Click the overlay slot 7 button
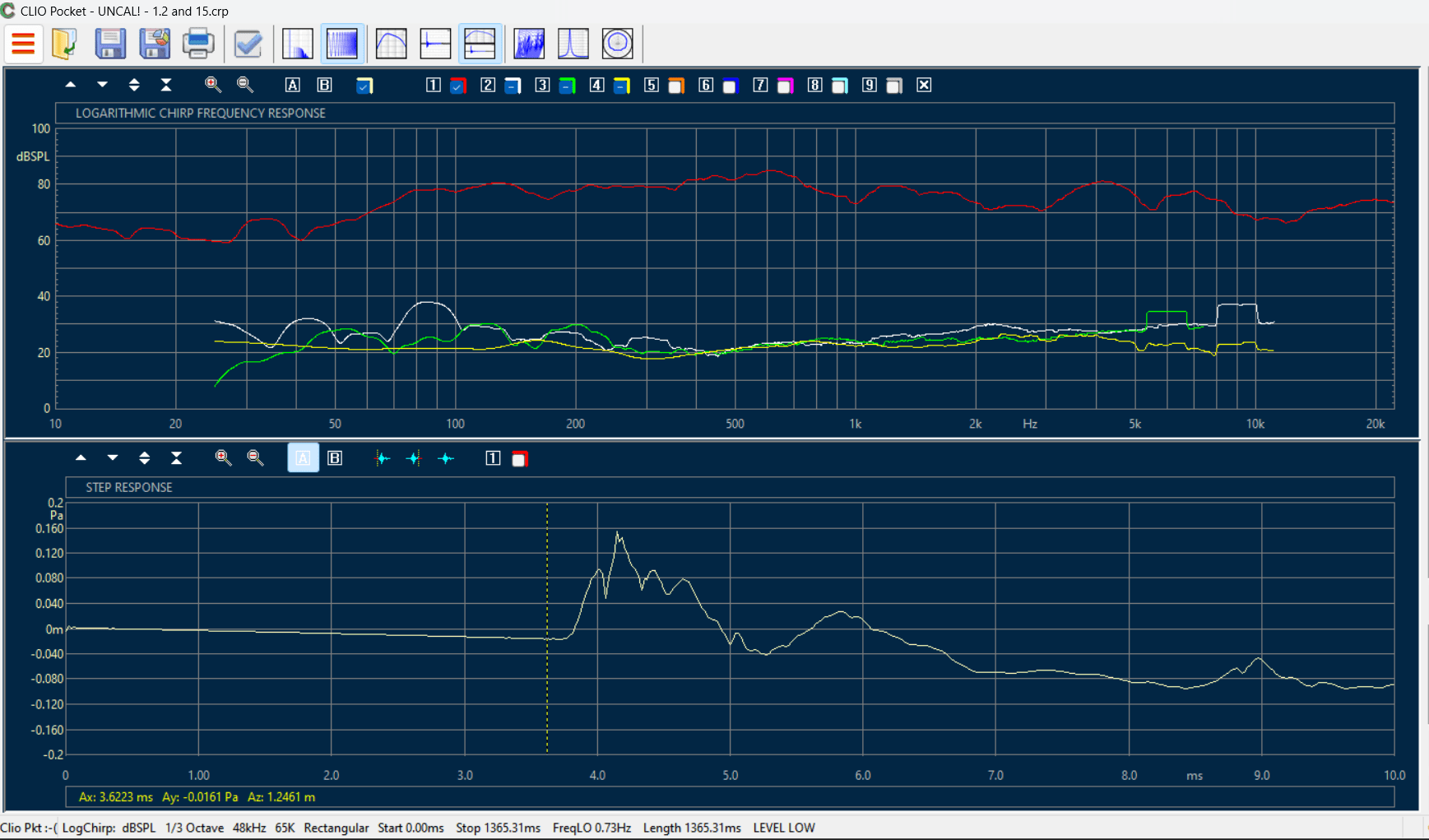 (x=760, y=85)
